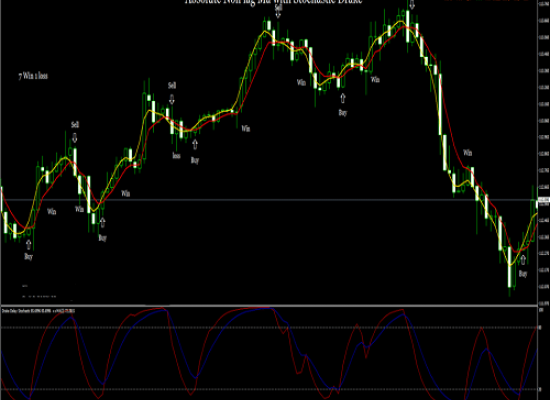Click the '7 Win 1 loss' summary text
This screenshot has width=550, height=400.
pos(33,76)
